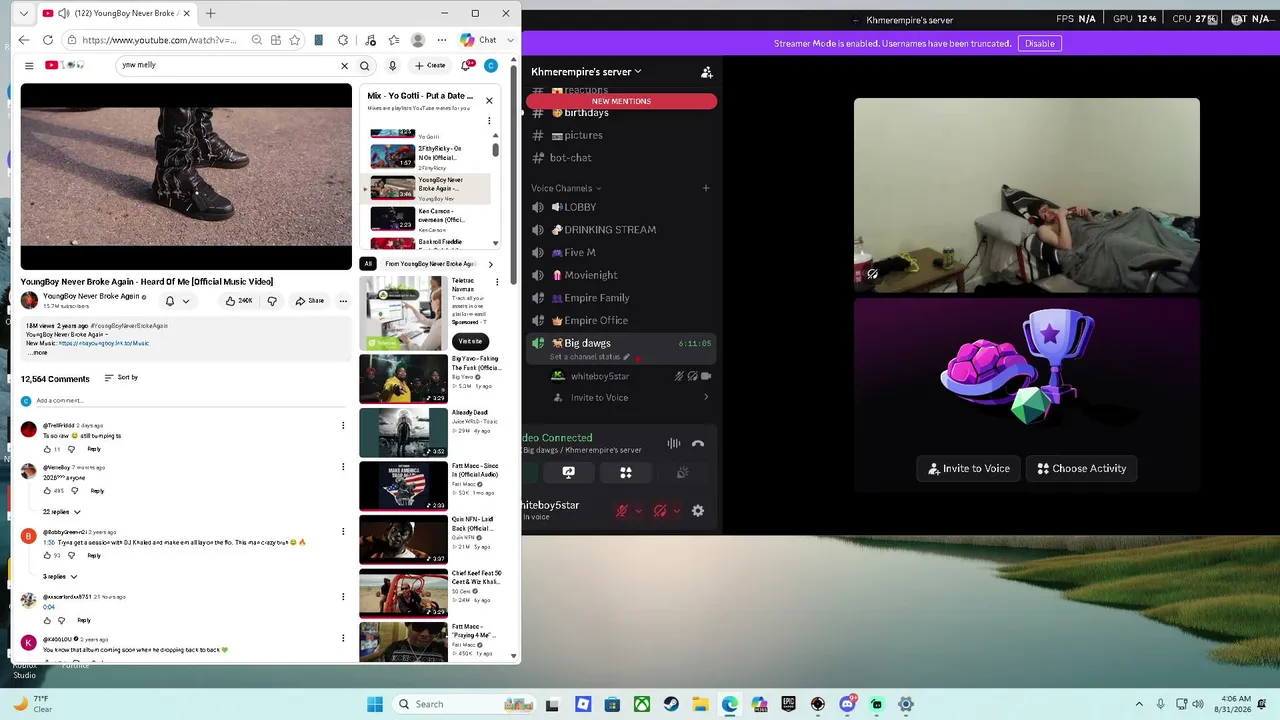The width and height of the screenshot is (1280, 720).
Task: Open Discord user settings gear
Action: point(698,511)
